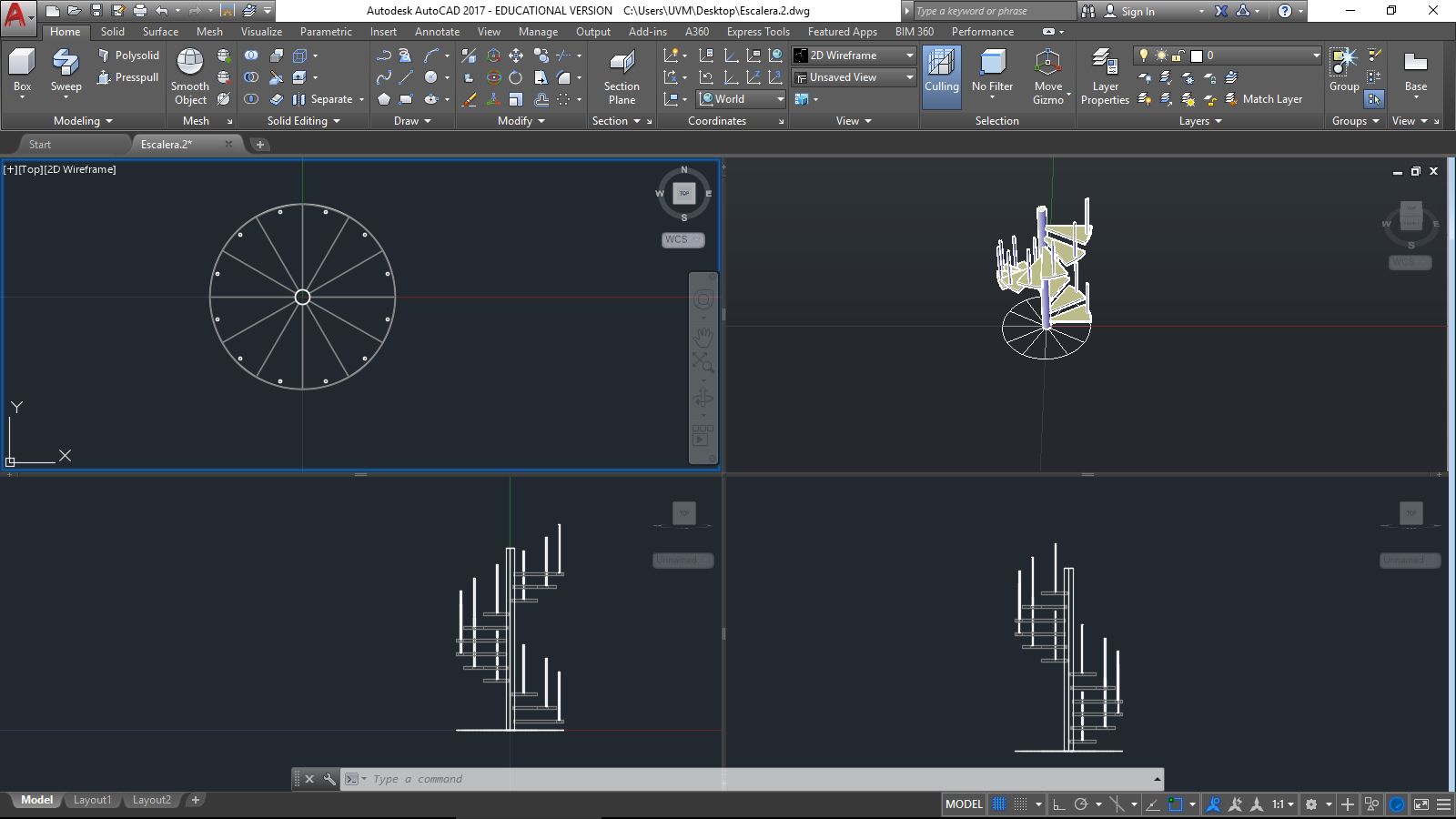This screenshot has height=819, width=1456.
Task: Open the 2D Wireframe visual style dropdown
Action: pyautogui.click(x=854, y=56)
